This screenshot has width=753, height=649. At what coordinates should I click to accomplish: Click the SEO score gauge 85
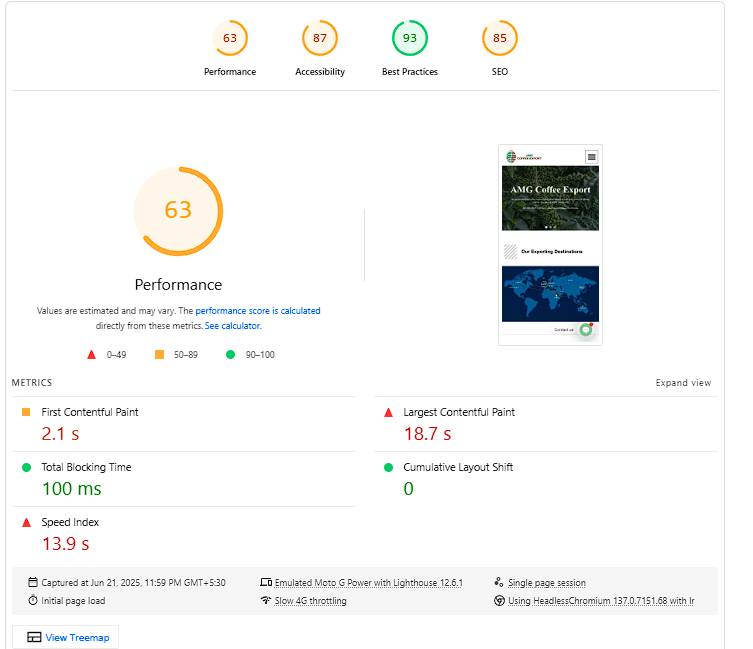coord(499,38)
